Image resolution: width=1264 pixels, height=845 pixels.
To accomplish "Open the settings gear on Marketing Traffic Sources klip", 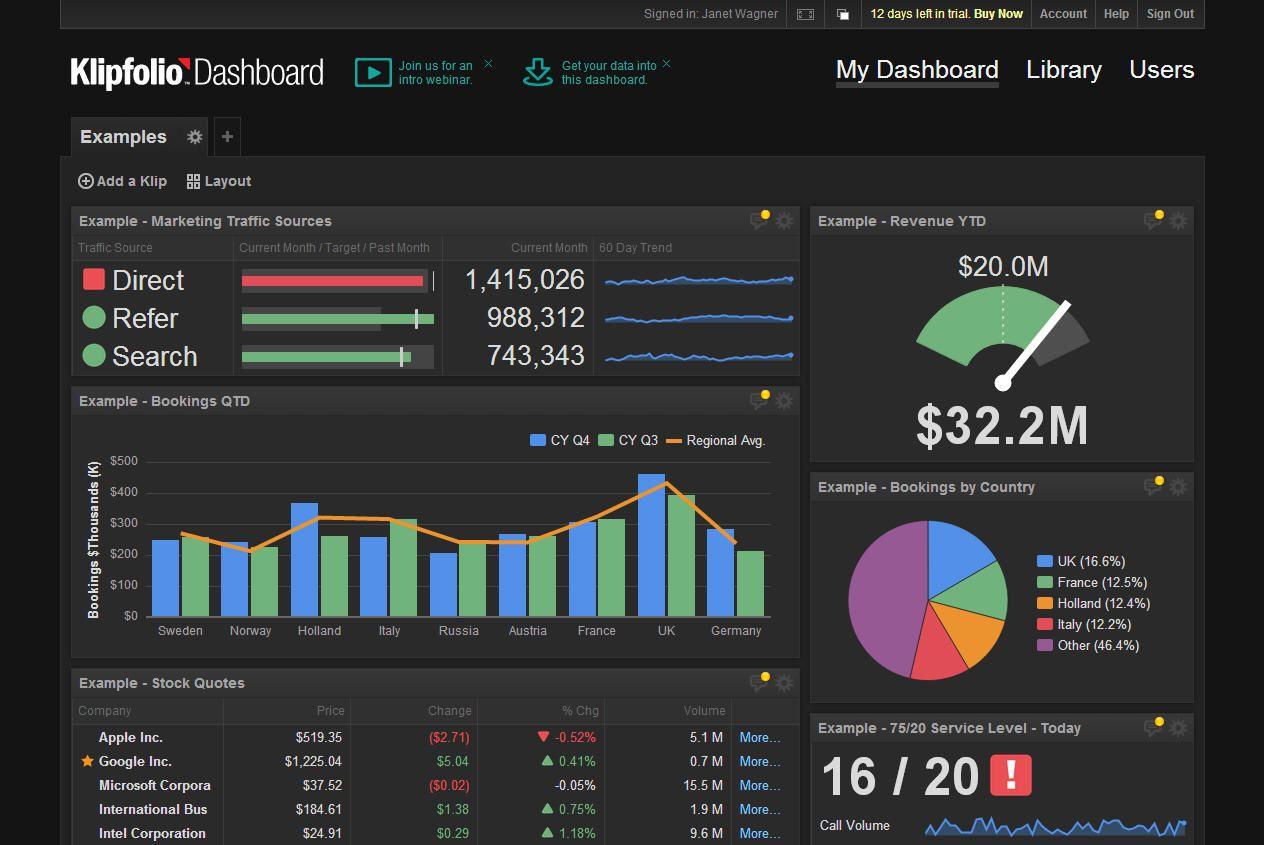I will point(784,220).
